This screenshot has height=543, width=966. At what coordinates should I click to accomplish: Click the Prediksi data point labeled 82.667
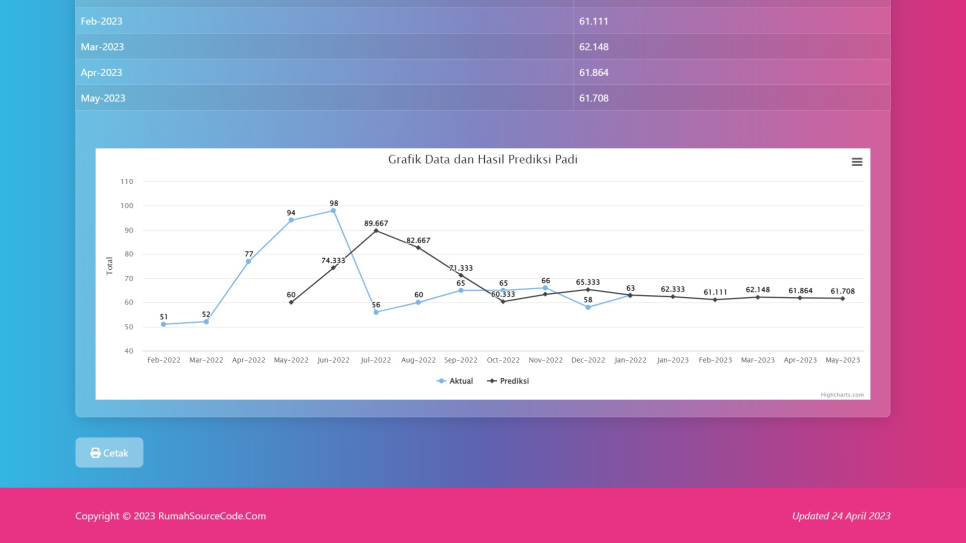(x=418, y=247)
